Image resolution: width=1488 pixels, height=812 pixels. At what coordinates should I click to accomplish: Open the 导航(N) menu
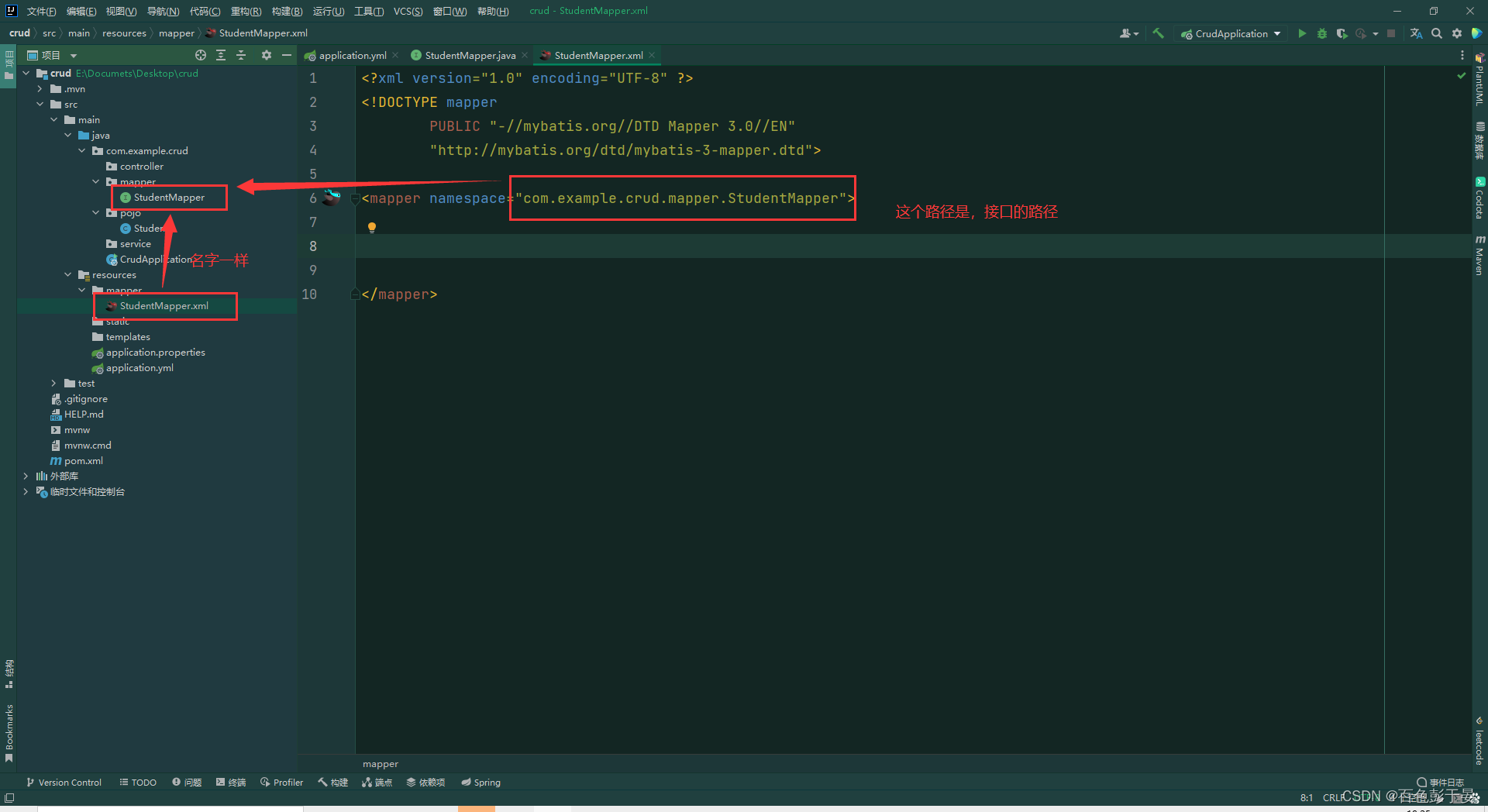tap(163, 11)
